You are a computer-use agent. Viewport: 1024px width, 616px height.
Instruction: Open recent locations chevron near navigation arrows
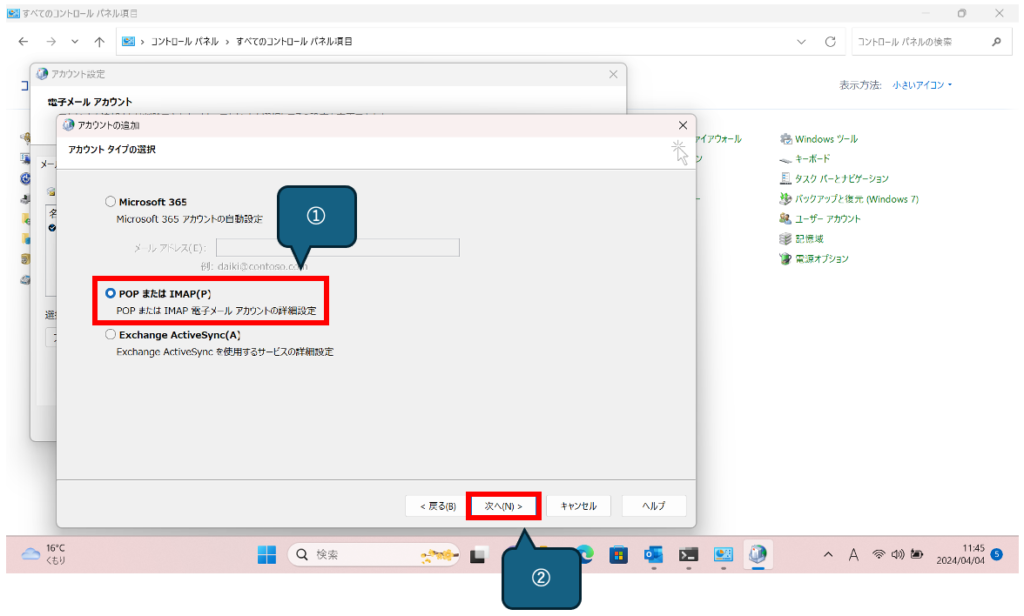[75, 42]
